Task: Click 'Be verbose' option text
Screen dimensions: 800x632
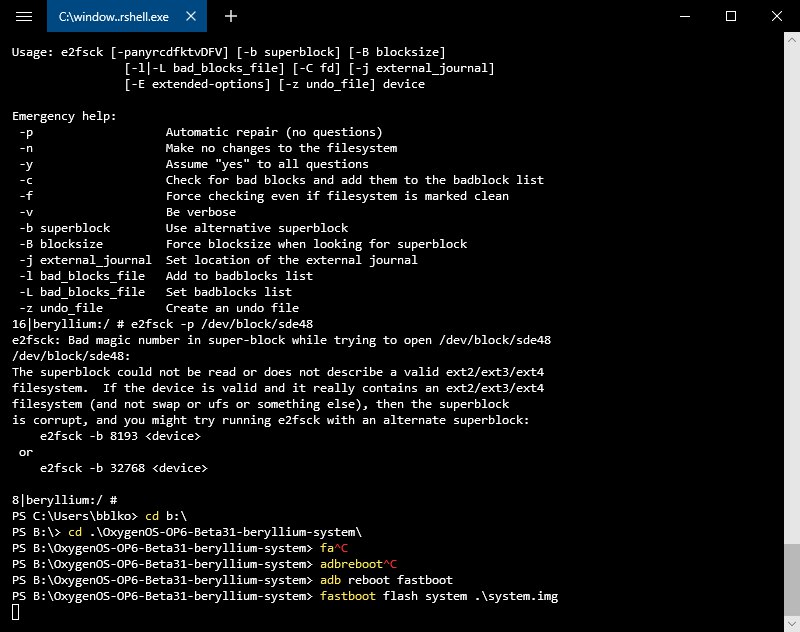Action: point(201,212)
